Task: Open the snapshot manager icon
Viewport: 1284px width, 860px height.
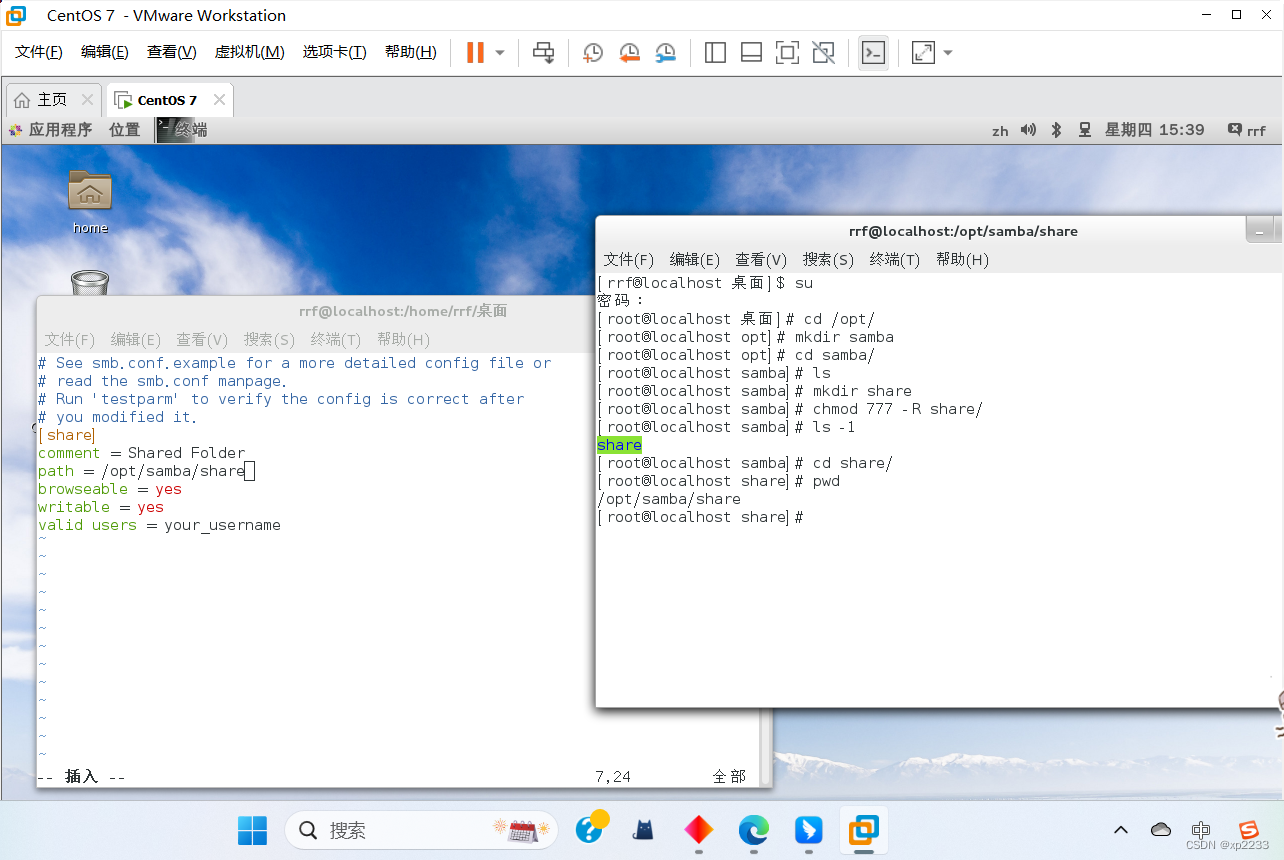Action: pyautogui.click(x=665, y=53)
